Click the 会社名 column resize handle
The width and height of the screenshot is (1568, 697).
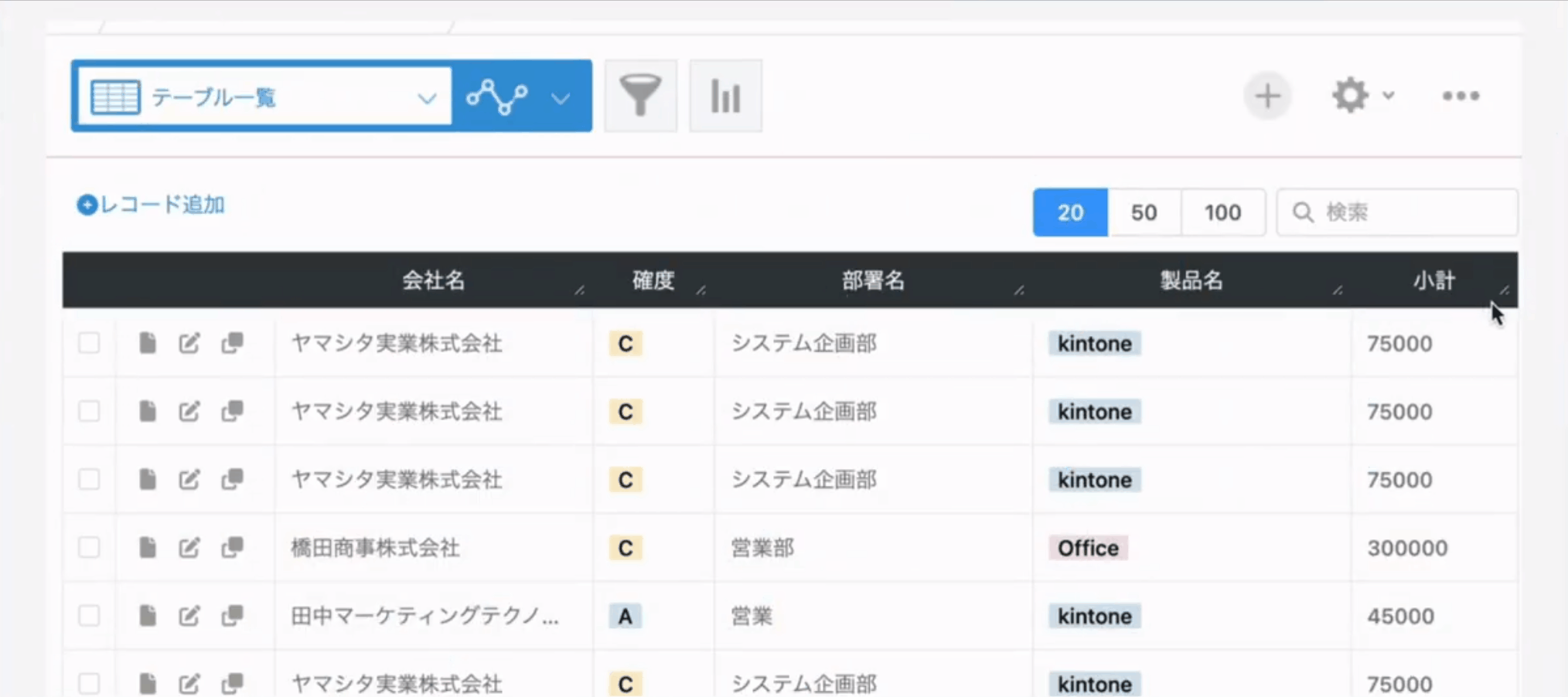tap(579, 290)
